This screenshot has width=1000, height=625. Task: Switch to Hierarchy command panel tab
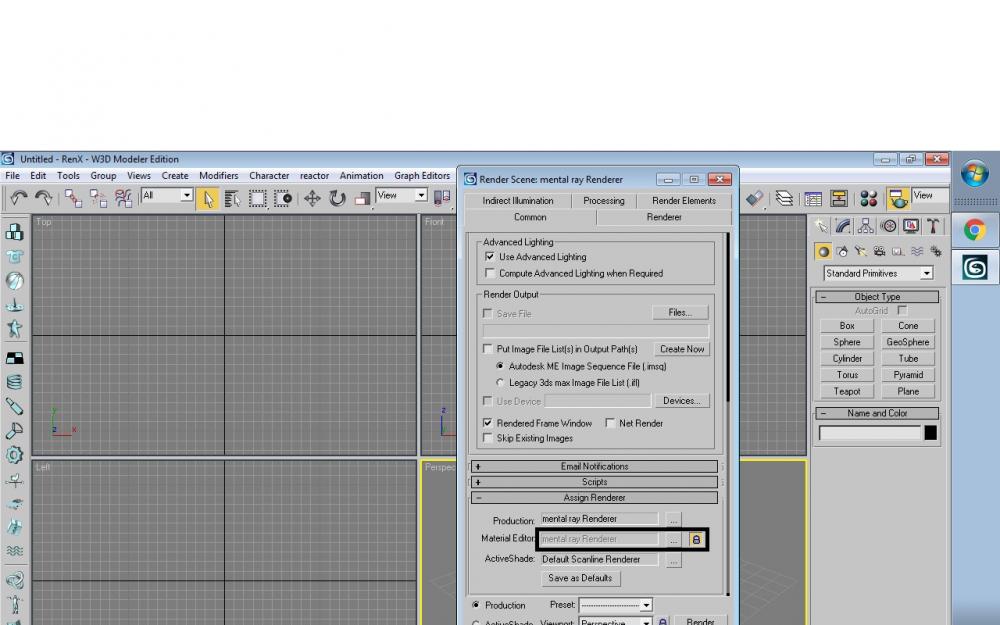point(865,226)
